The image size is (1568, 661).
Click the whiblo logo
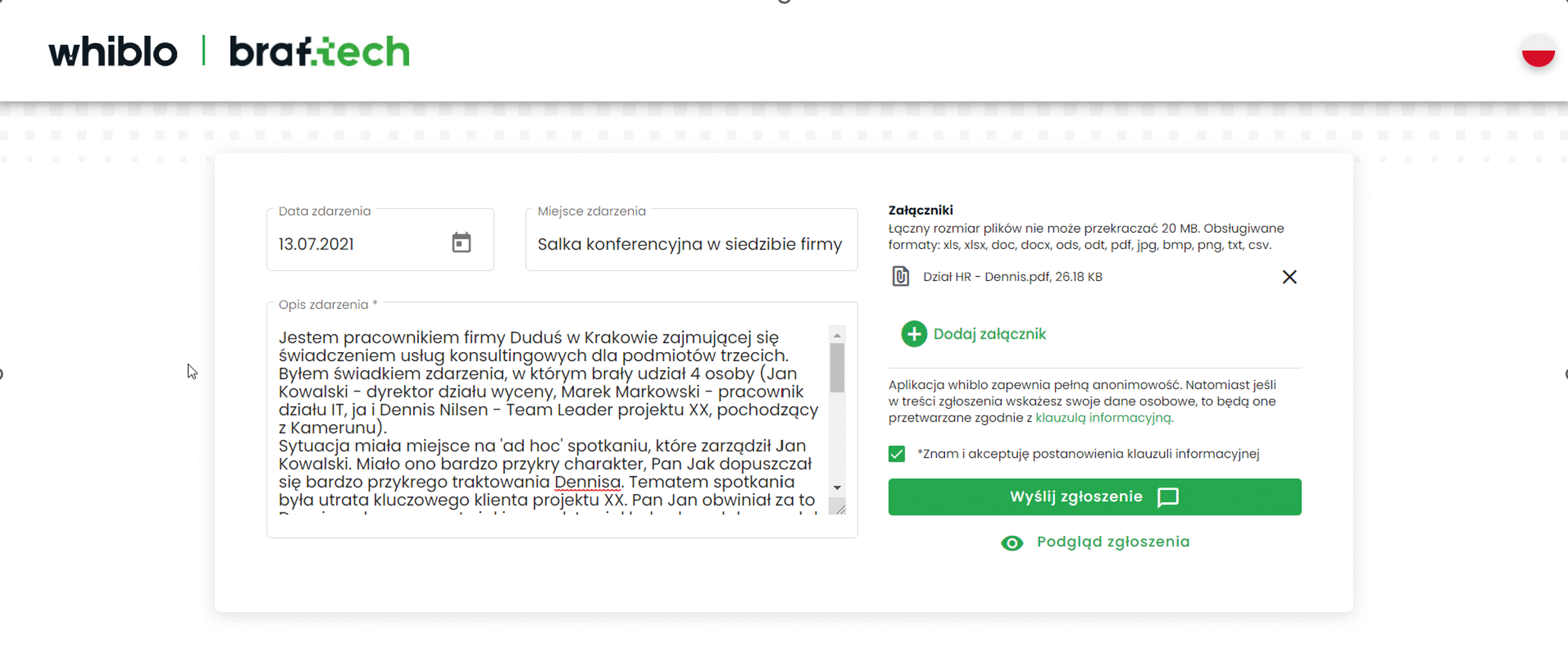[113, 51]
